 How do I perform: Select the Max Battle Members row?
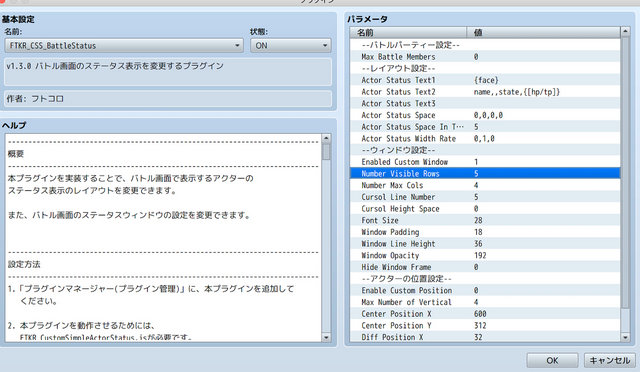point(485,57)
